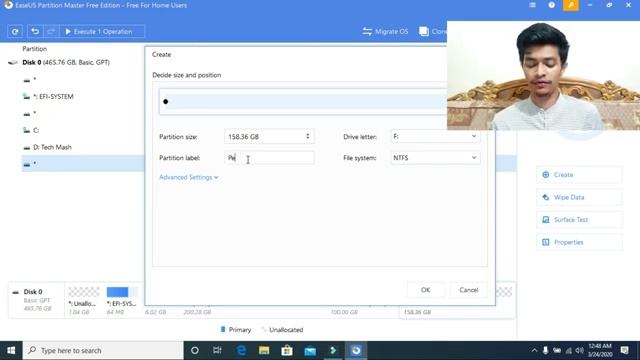Open the help question mark icon

(x=551, y=5)
